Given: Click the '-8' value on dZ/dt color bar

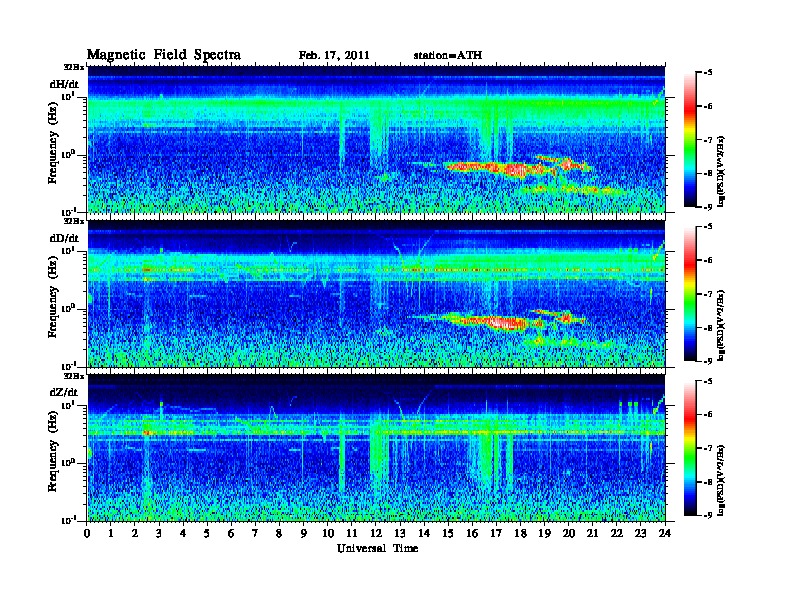Looking at the screenshot, I should 708,482.
